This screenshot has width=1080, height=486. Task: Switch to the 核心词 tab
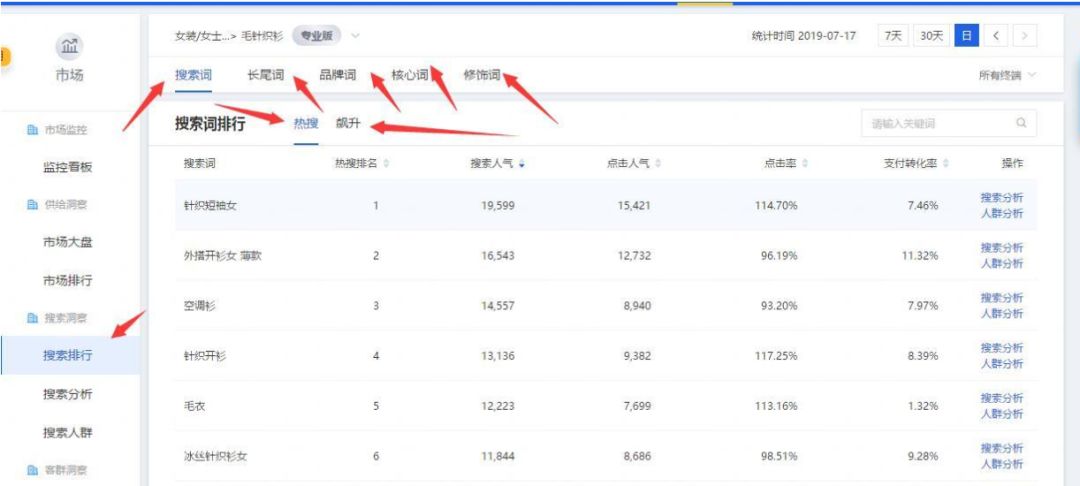[x=410, y=75]
